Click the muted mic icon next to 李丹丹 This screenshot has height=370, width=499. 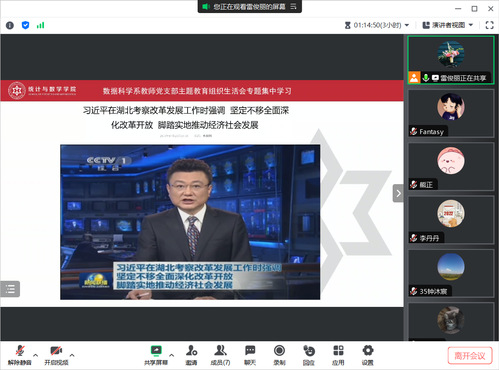click(414, 238)
